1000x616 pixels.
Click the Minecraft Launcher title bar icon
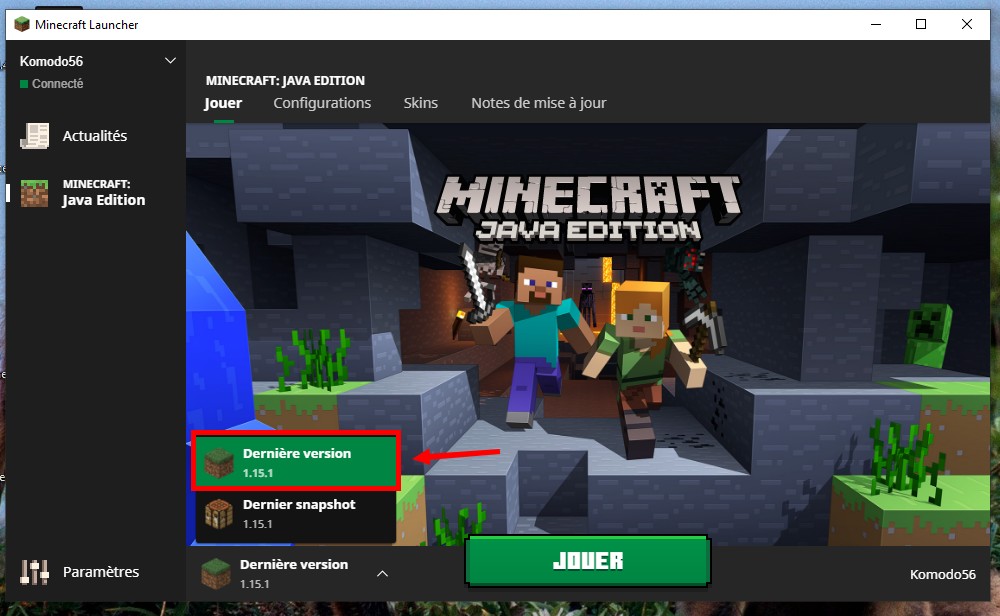click(22, 24)
